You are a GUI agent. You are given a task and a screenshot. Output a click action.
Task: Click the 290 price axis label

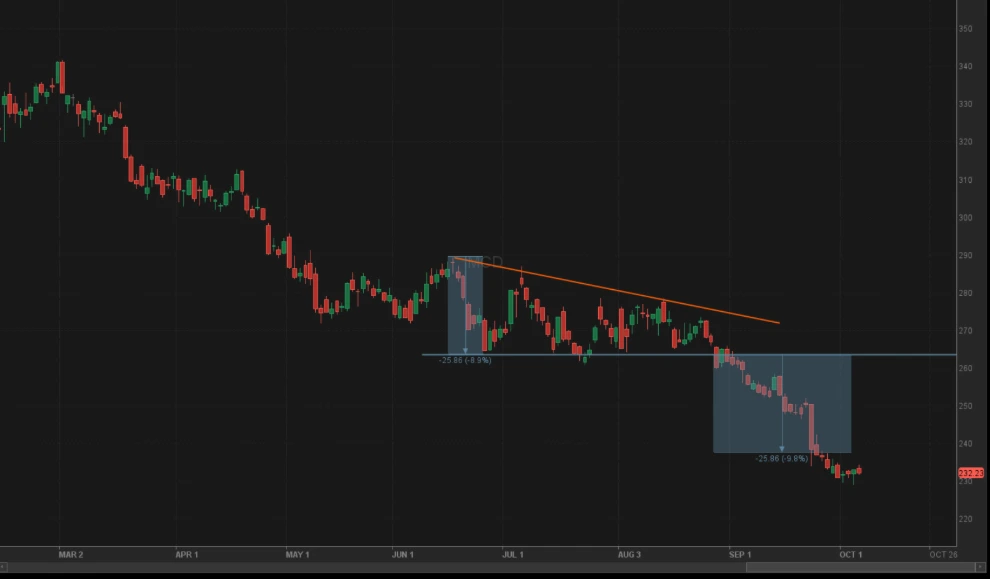click(x=966, y=256)
